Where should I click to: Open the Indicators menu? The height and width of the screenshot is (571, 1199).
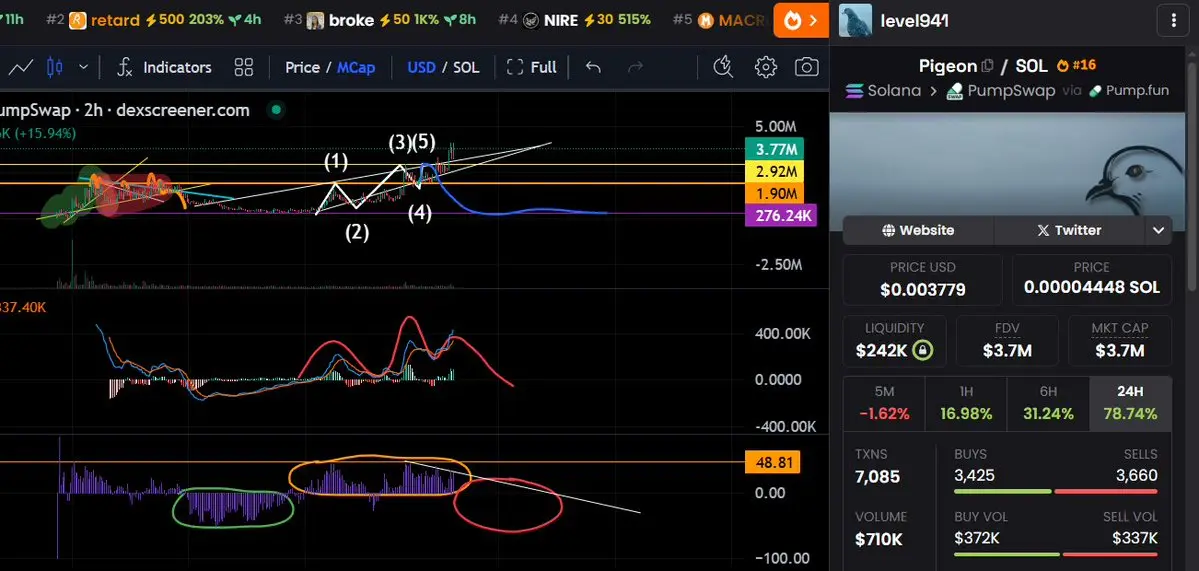pos(164,67)
